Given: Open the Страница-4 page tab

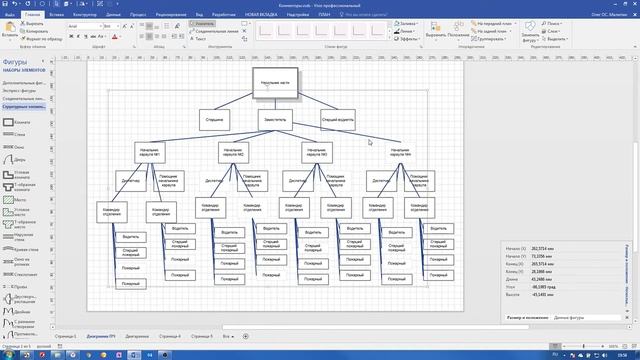Looking at the screenshot, I should point(169,336).
